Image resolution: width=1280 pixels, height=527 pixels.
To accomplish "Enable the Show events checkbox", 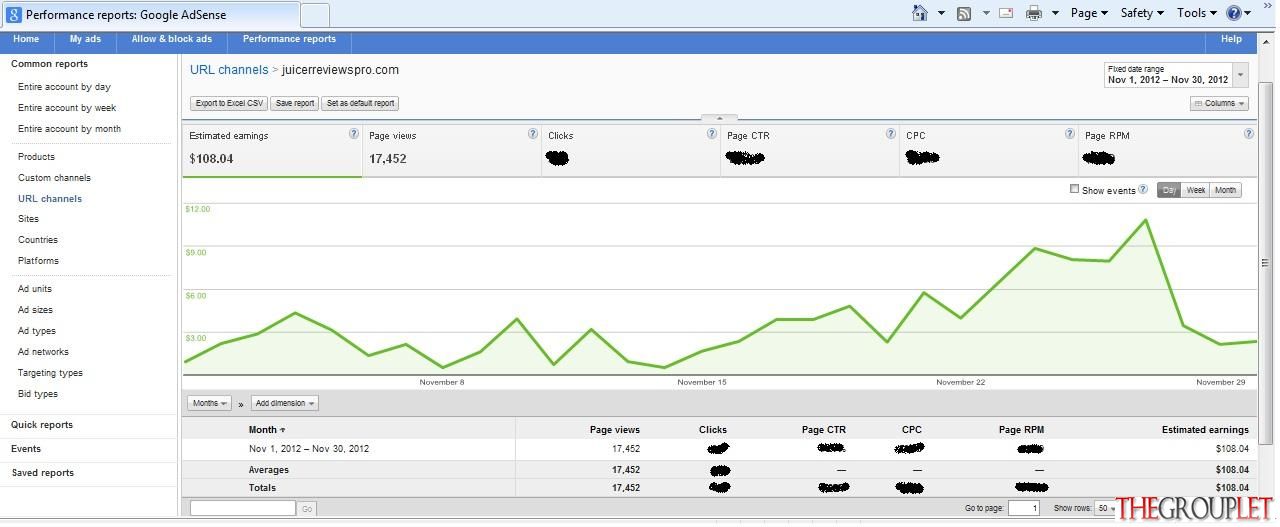I will [x=1075, y=189].
